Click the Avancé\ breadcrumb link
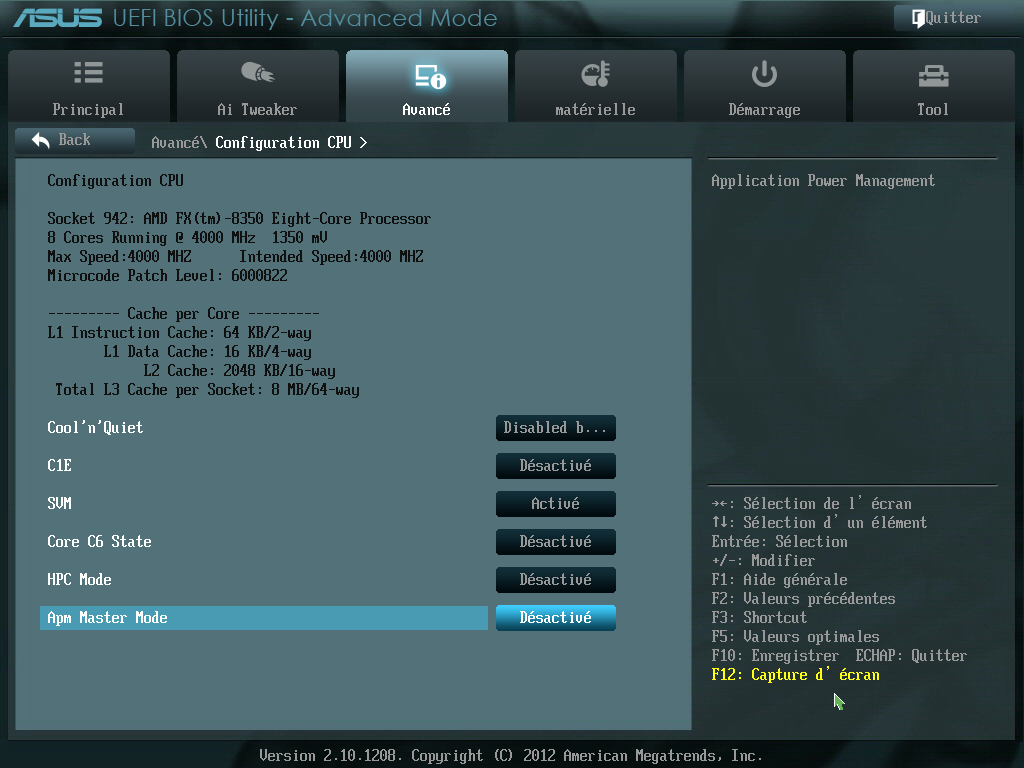The width and height of the screenshot is (1024, 768). pyautogui.click(x=179, y=142)
